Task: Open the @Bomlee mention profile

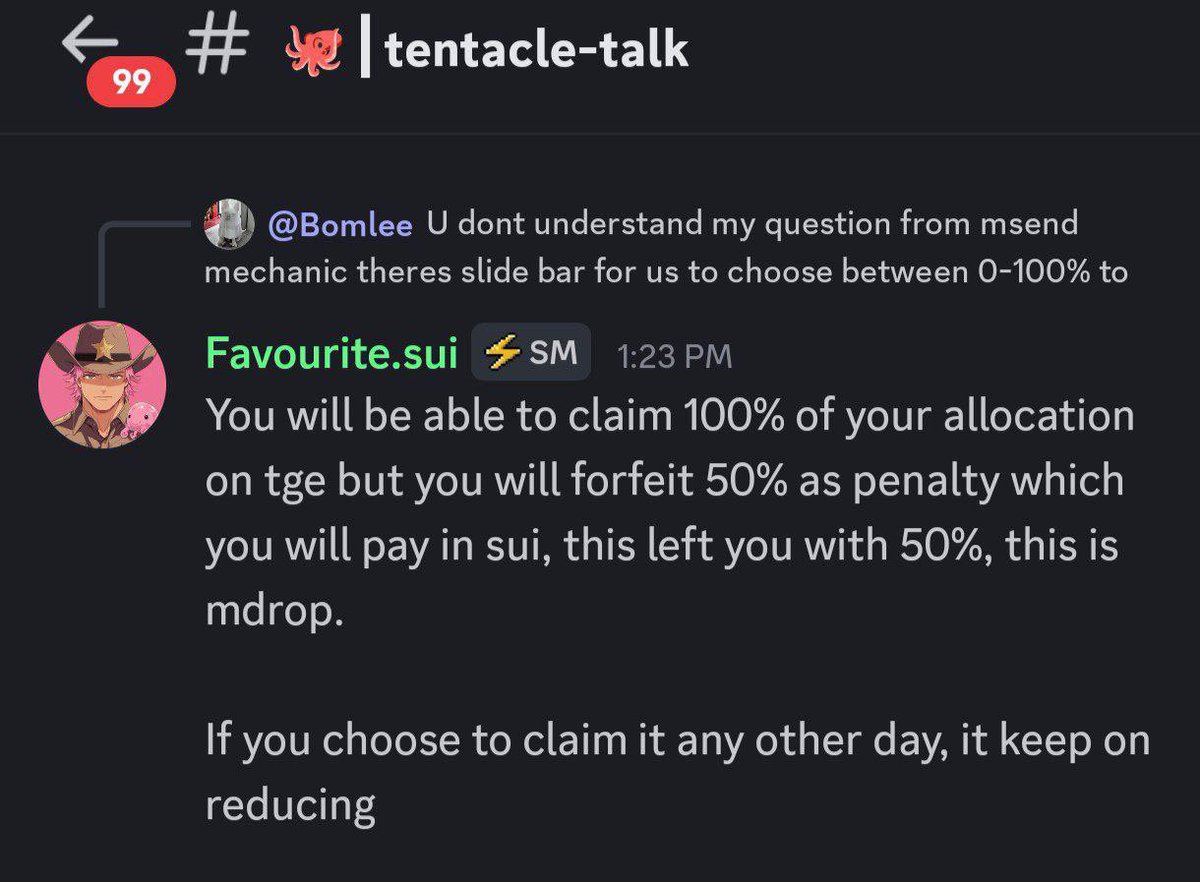Action: 340,225
